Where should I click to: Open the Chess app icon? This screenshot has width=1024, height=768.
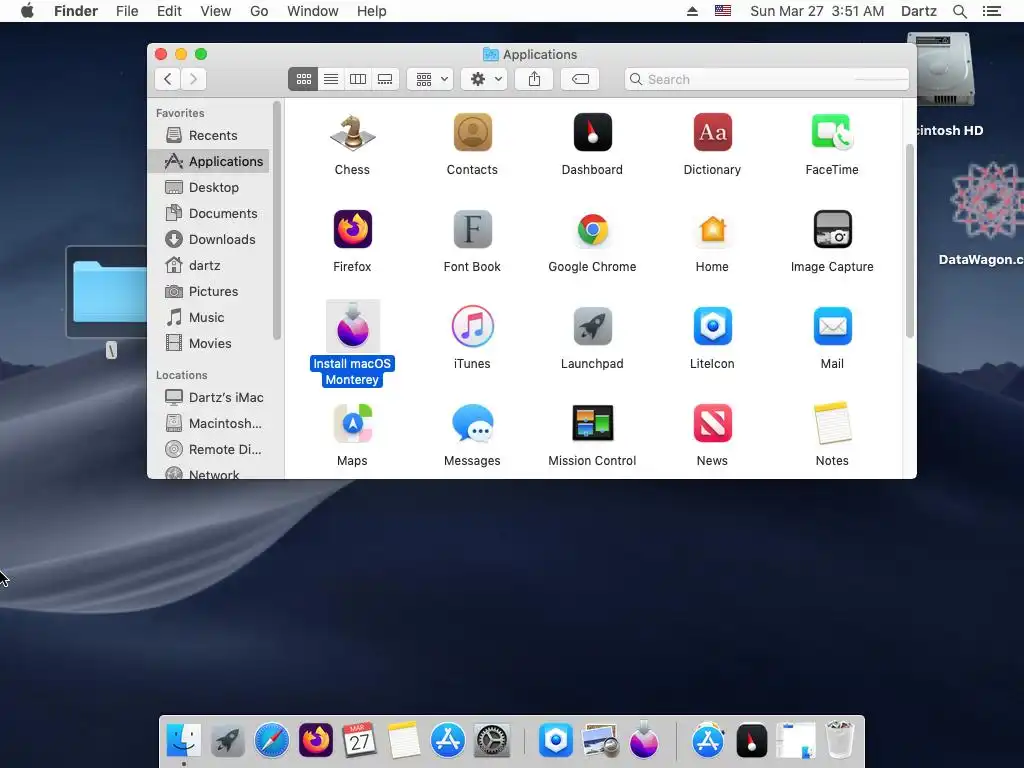352,133
